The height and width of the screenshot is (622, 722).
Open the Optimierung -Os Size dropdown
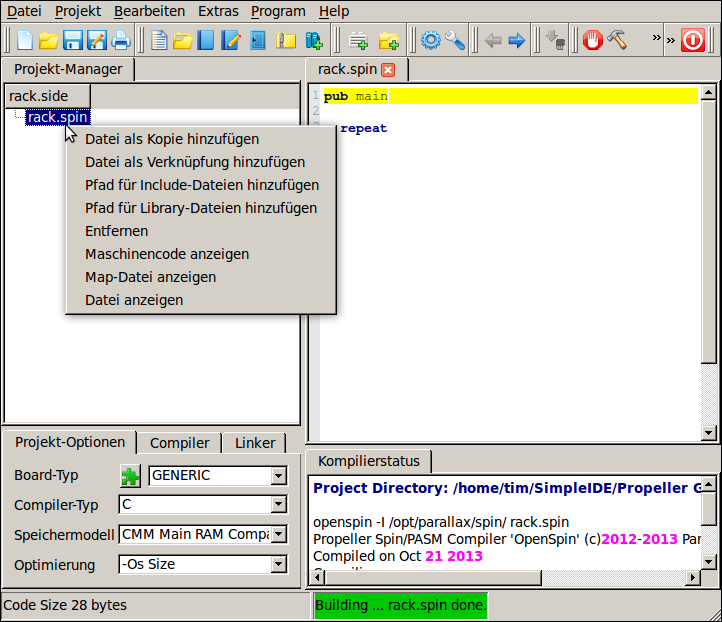(278, 565)
